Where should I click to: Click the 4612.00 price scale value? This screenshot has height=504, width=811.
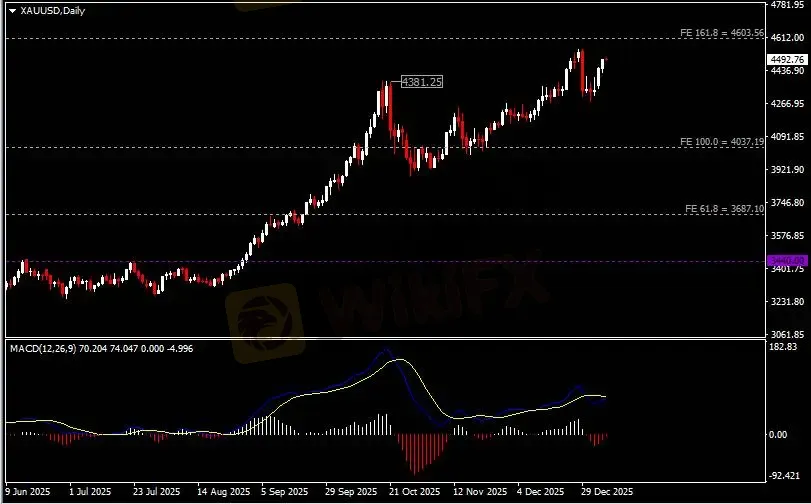[787, 38]
